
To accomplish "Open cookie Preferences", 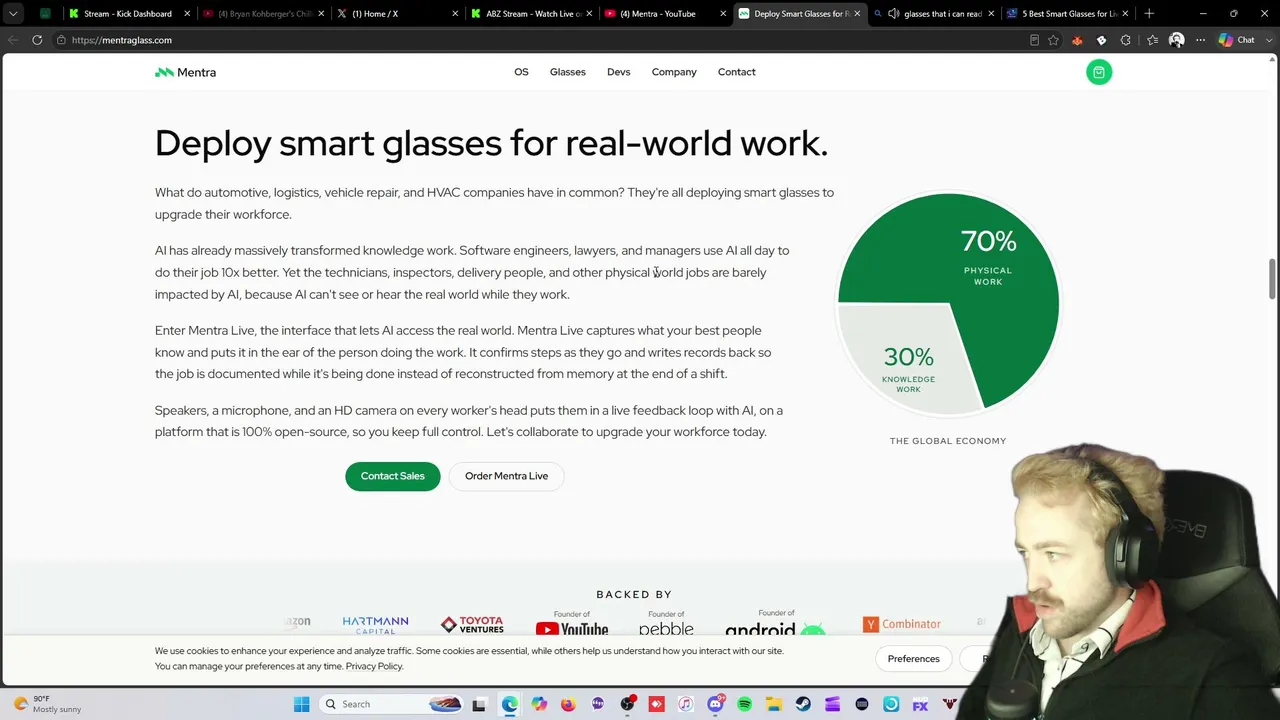I will click(x=914, y=659).
